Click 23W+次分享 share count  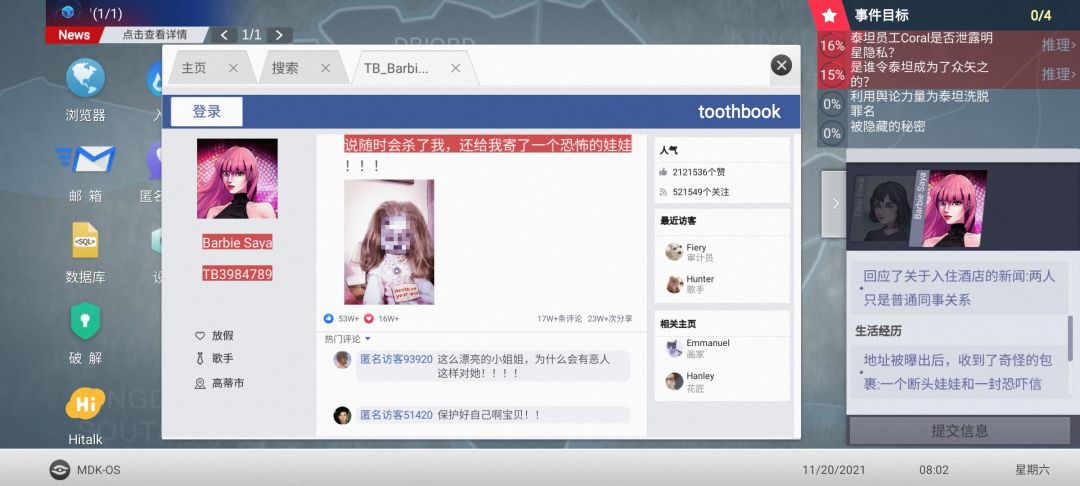(x=610, y=319)
